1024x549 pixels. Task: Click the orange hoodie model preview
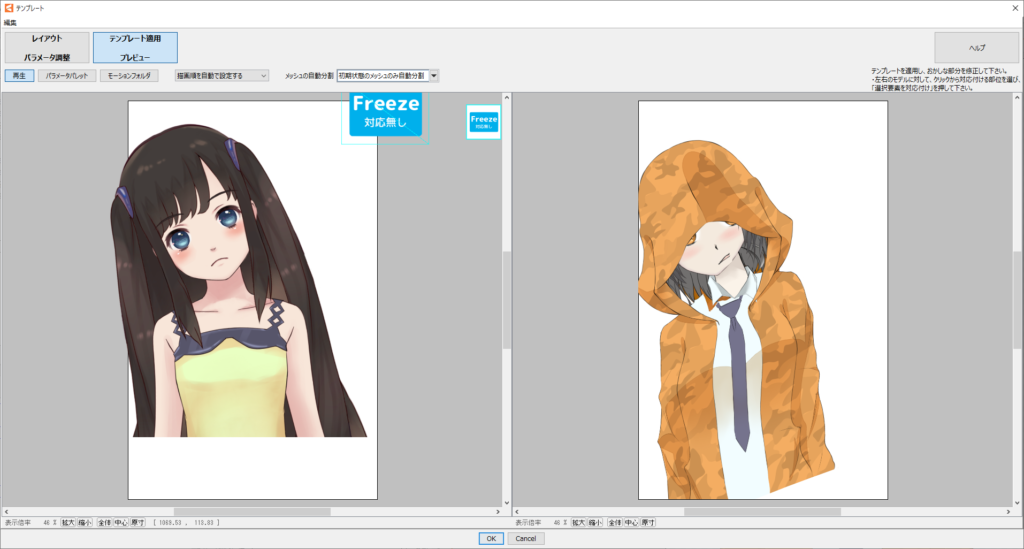(x=735, y=320)
